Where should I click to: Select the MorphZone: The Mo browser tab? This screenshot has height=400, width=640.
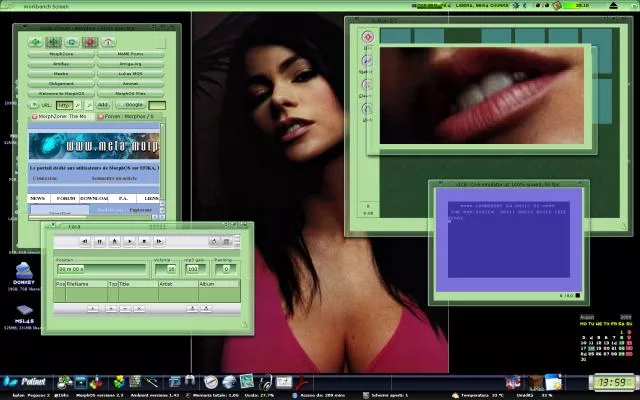click(x=65, y=117)
